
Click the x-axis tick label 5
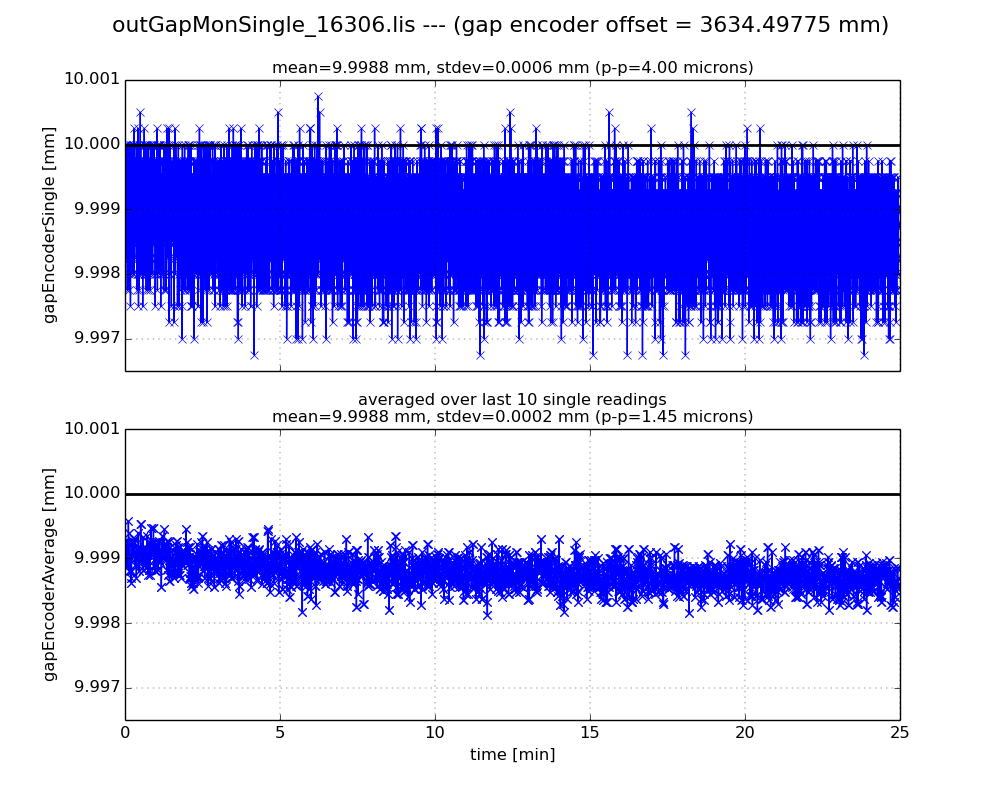point(280,733)
